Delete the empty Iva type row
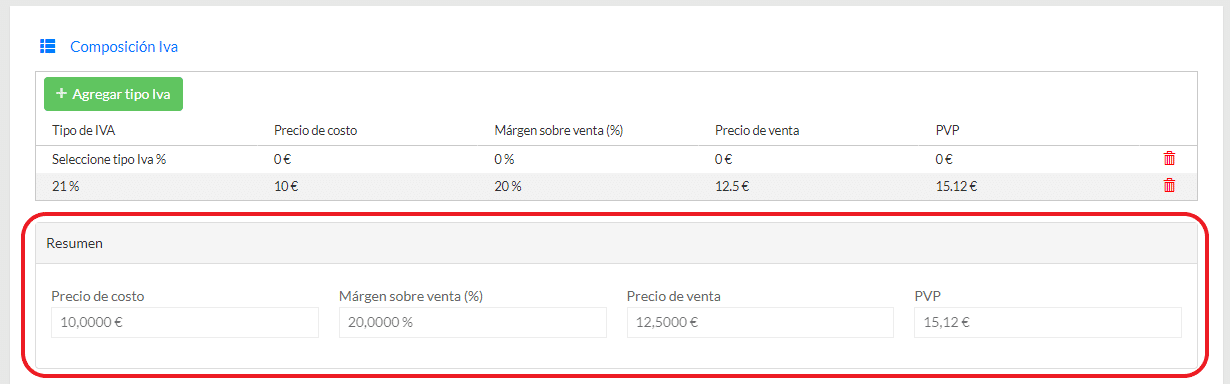This screenshot has height=384, width=1230. 1169,158
